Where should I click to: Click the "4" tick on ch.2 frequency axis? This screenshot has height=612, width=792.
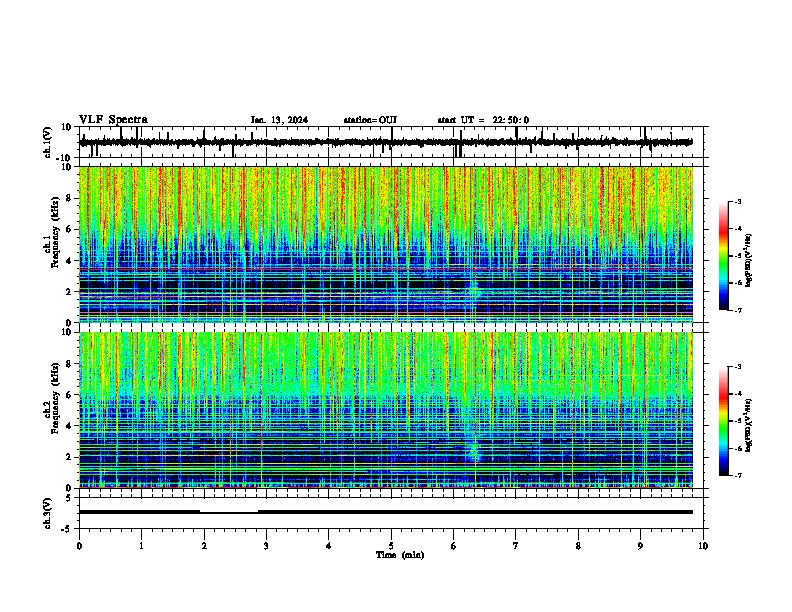pyautogui.click(x=70, y=426)
